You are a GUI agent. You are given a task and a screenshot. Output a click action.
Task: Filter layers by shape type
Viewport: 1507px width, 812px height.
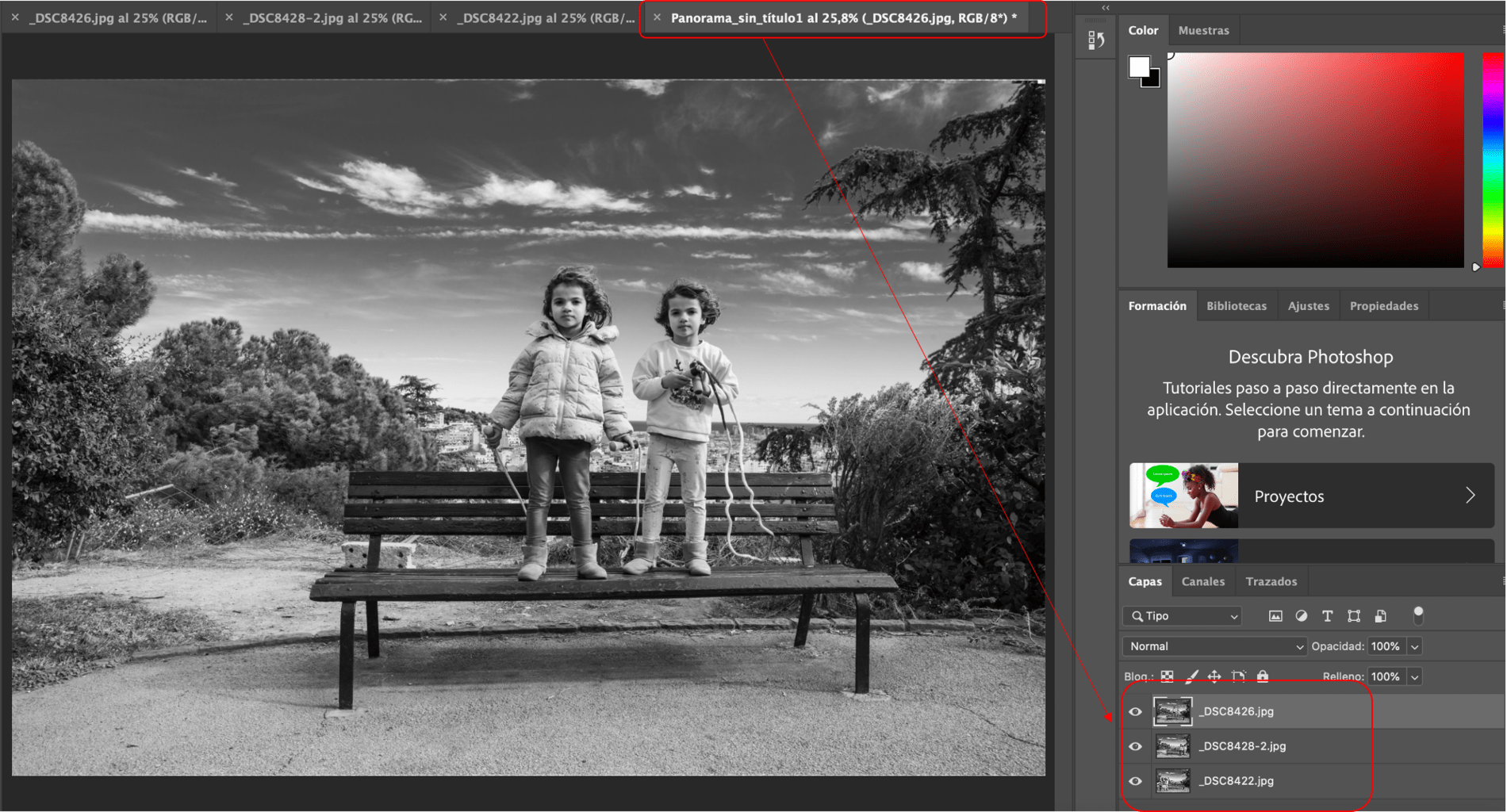(x=1354, y=616)
